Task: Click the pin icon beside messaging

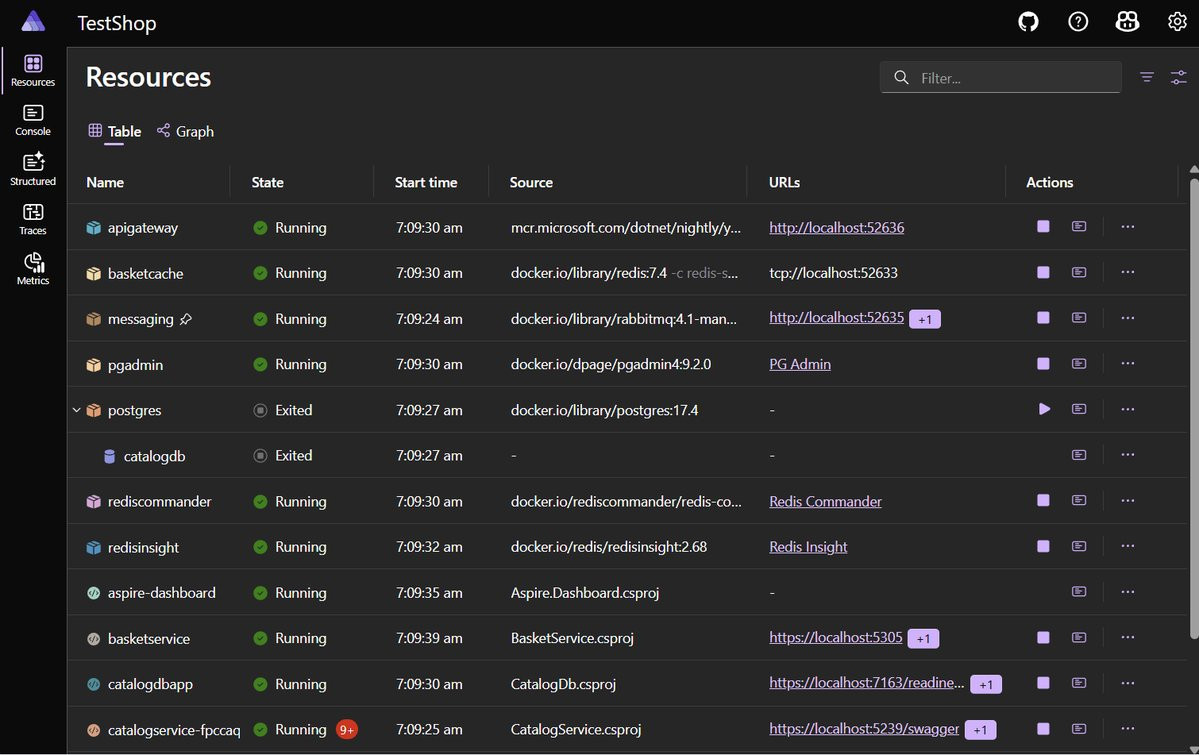Action: [186, 319]
